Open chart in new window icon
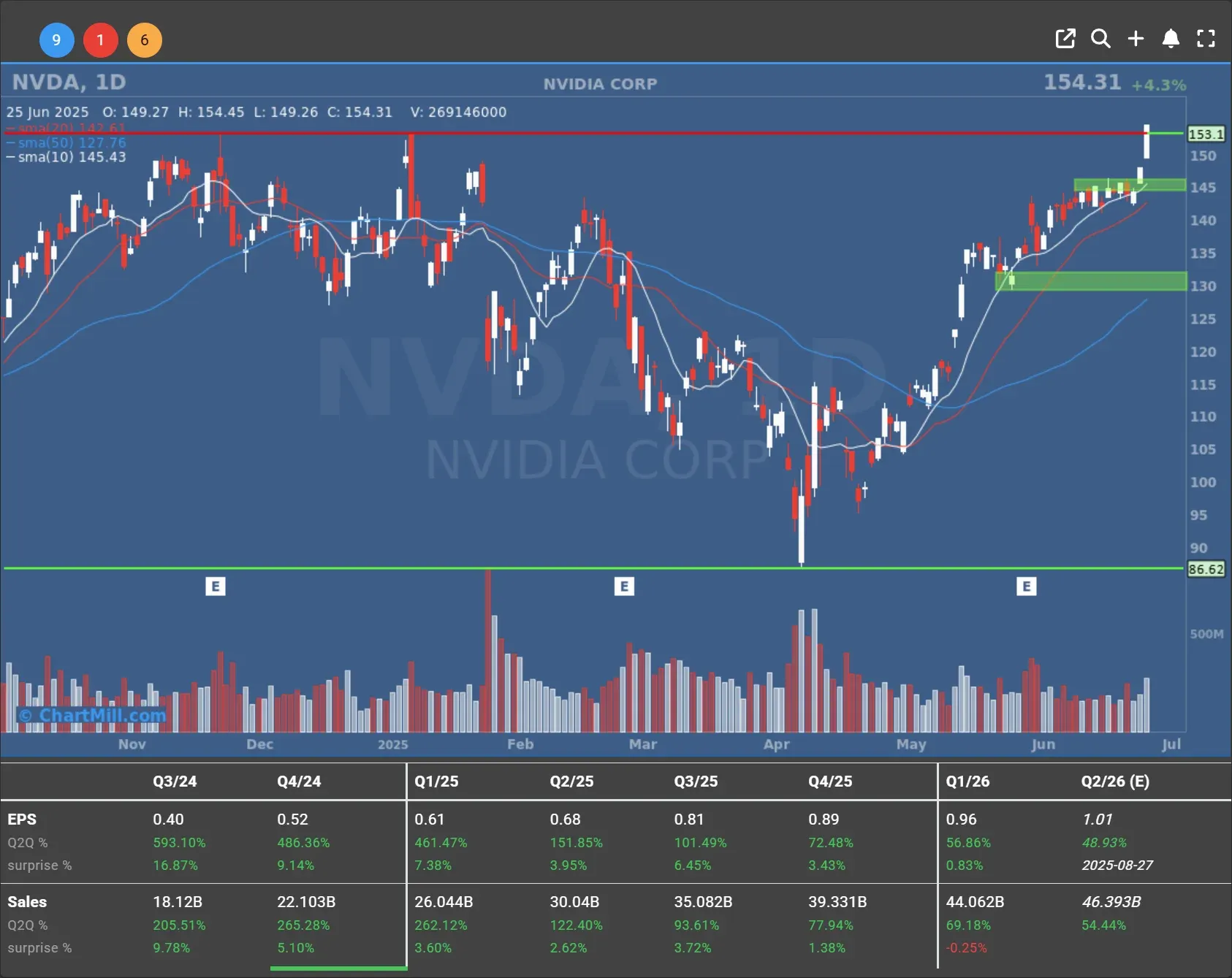The height and width of the screenshot is (978, 1232). pyautogui.click(x=1065, y=39)
